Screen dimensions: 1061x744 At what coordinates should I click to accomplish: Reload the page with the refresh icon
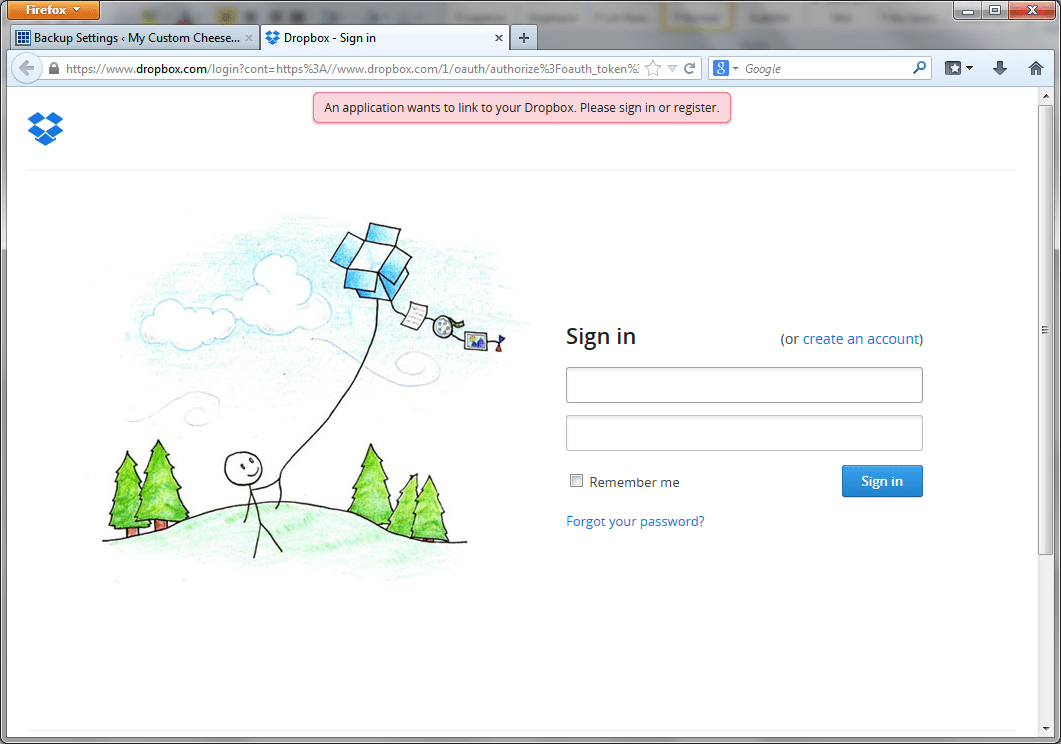pyautogui.click(x=689, y=68)
